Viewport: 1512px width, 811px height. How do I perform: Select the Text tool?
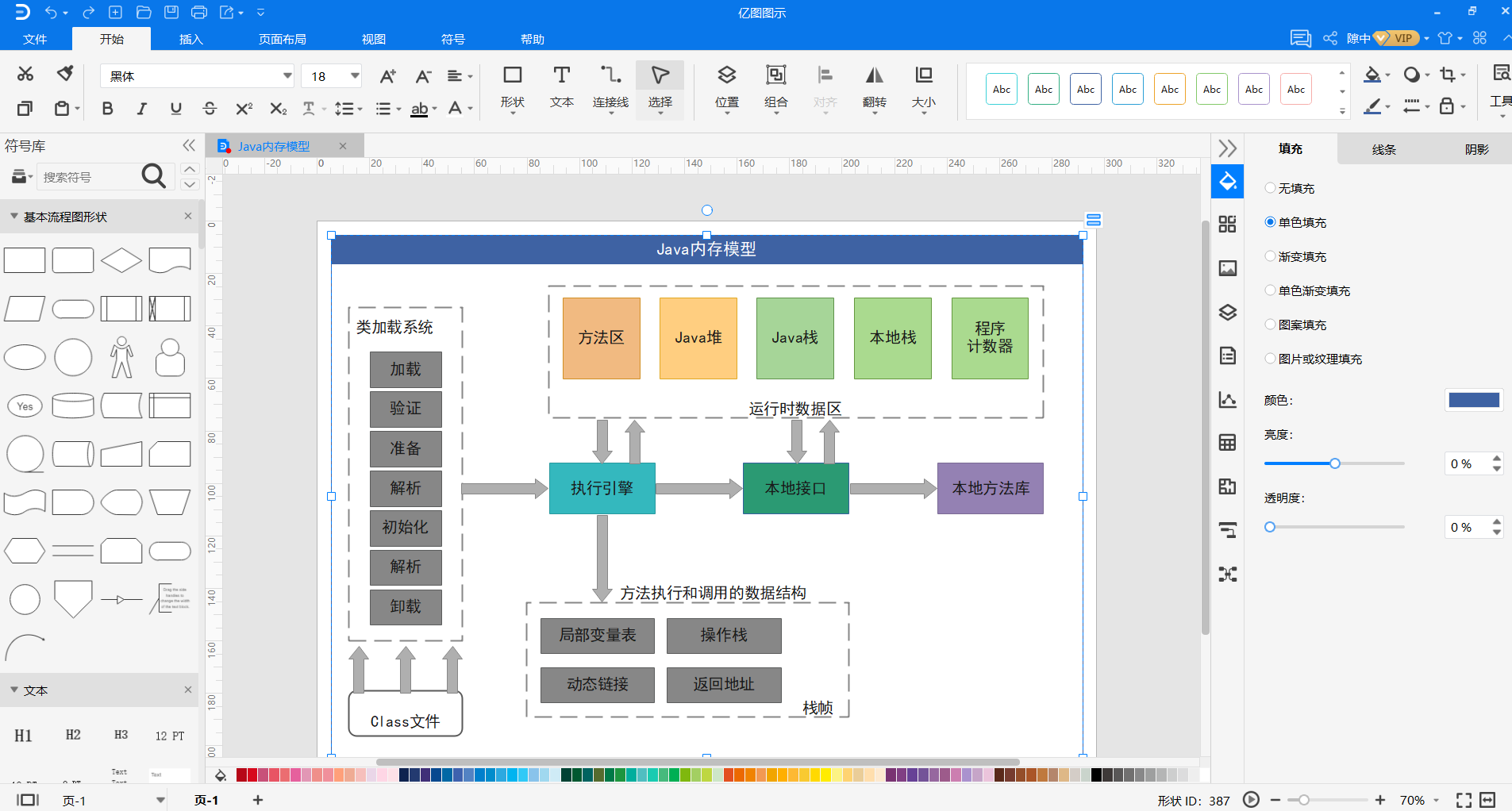(562, 87)
